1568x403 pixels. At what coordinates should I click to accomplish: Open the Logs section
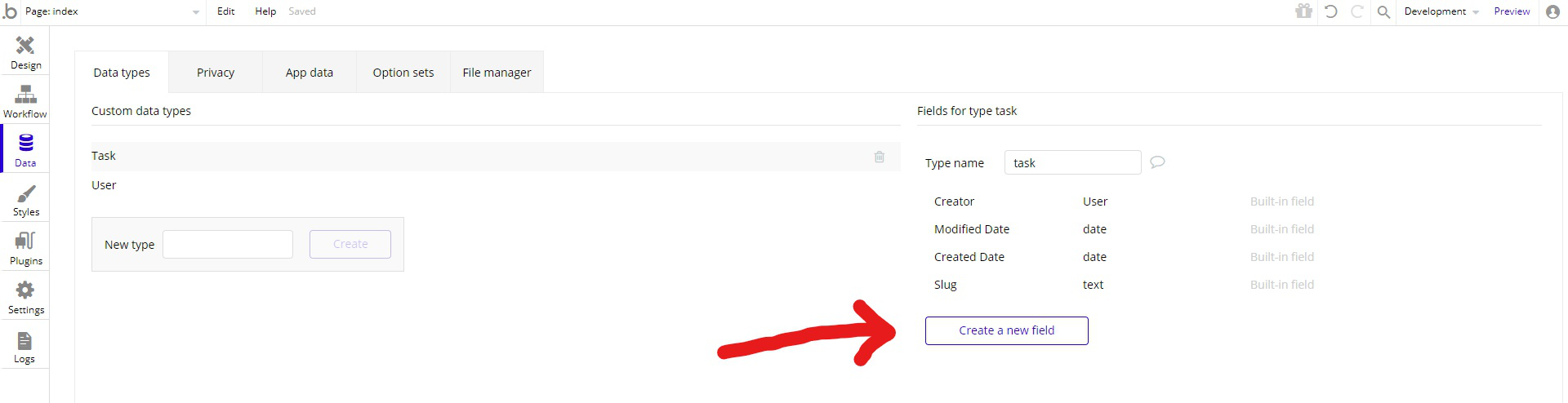pos(24,347)
